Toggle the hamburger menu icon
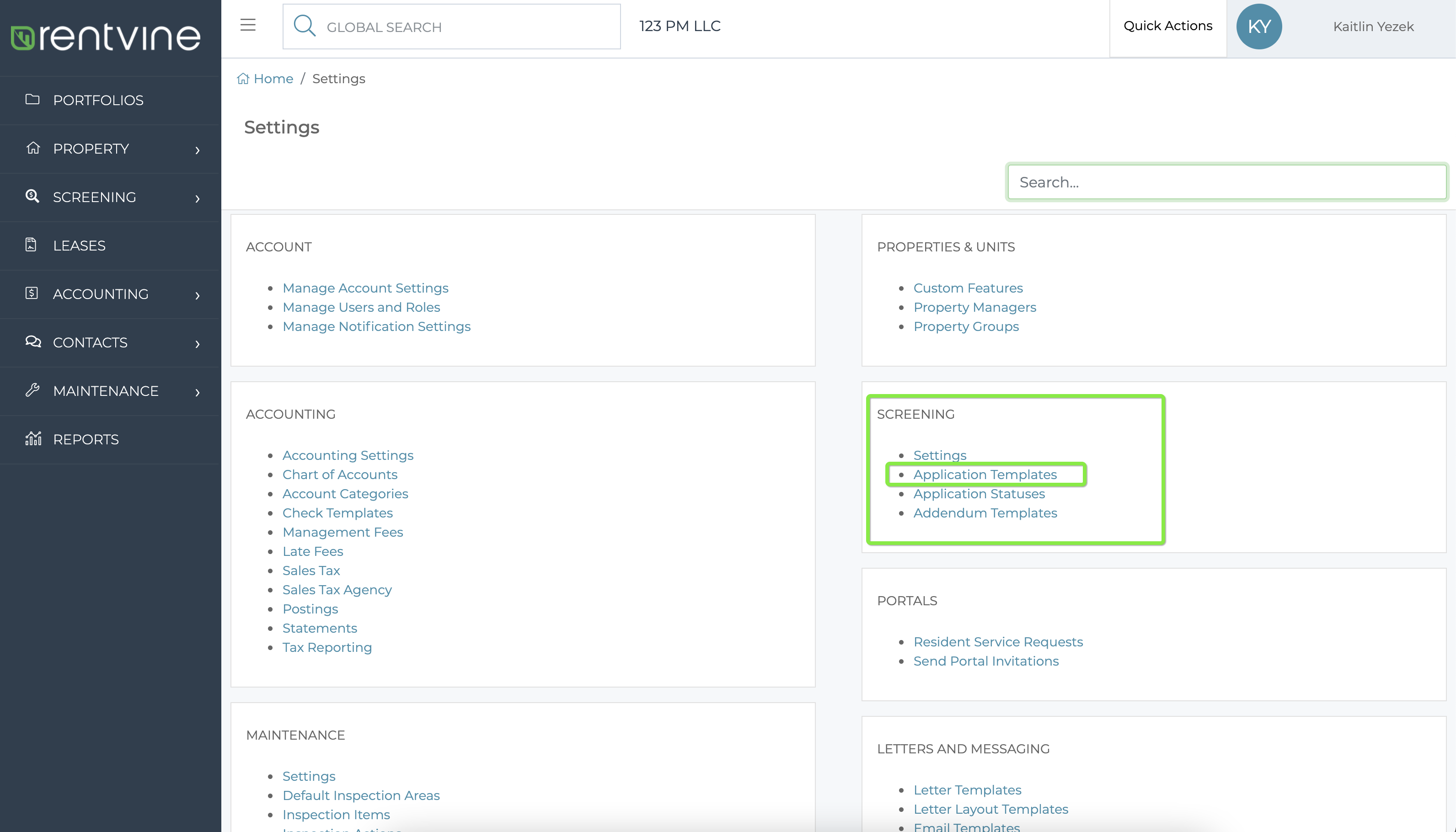 pyautogui.click(x=247, y=25)
